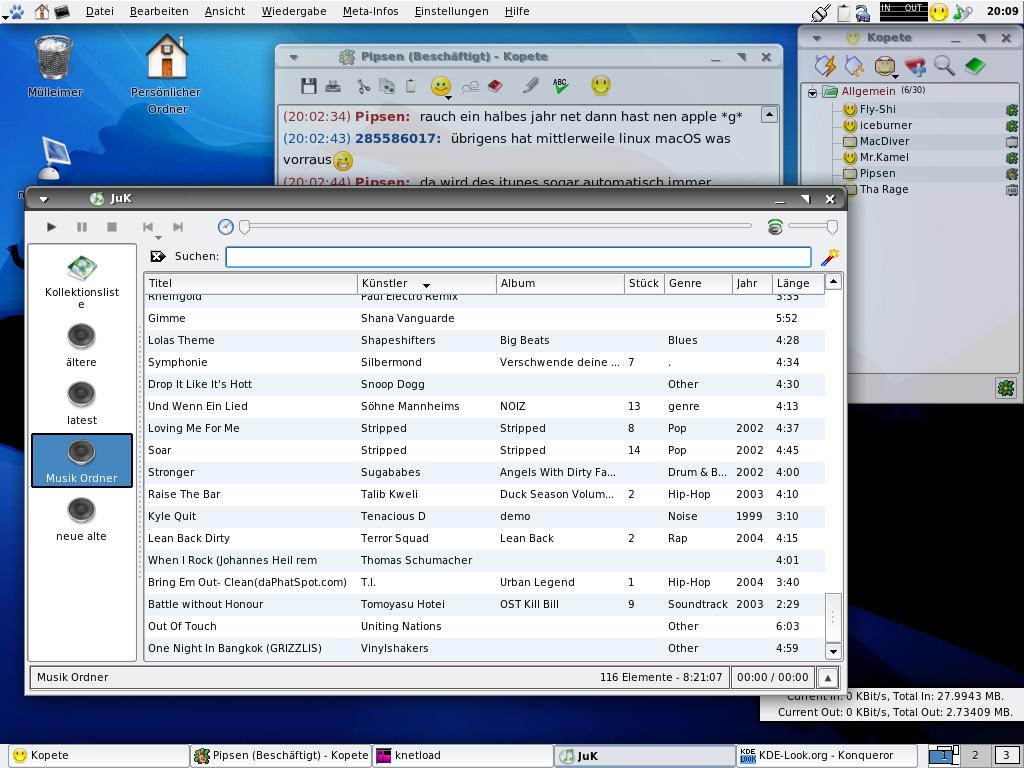The height and width of the screenshot is (768, 1024).
Task: Select the Kollektionsliste playlist
Action: point(82,281)
